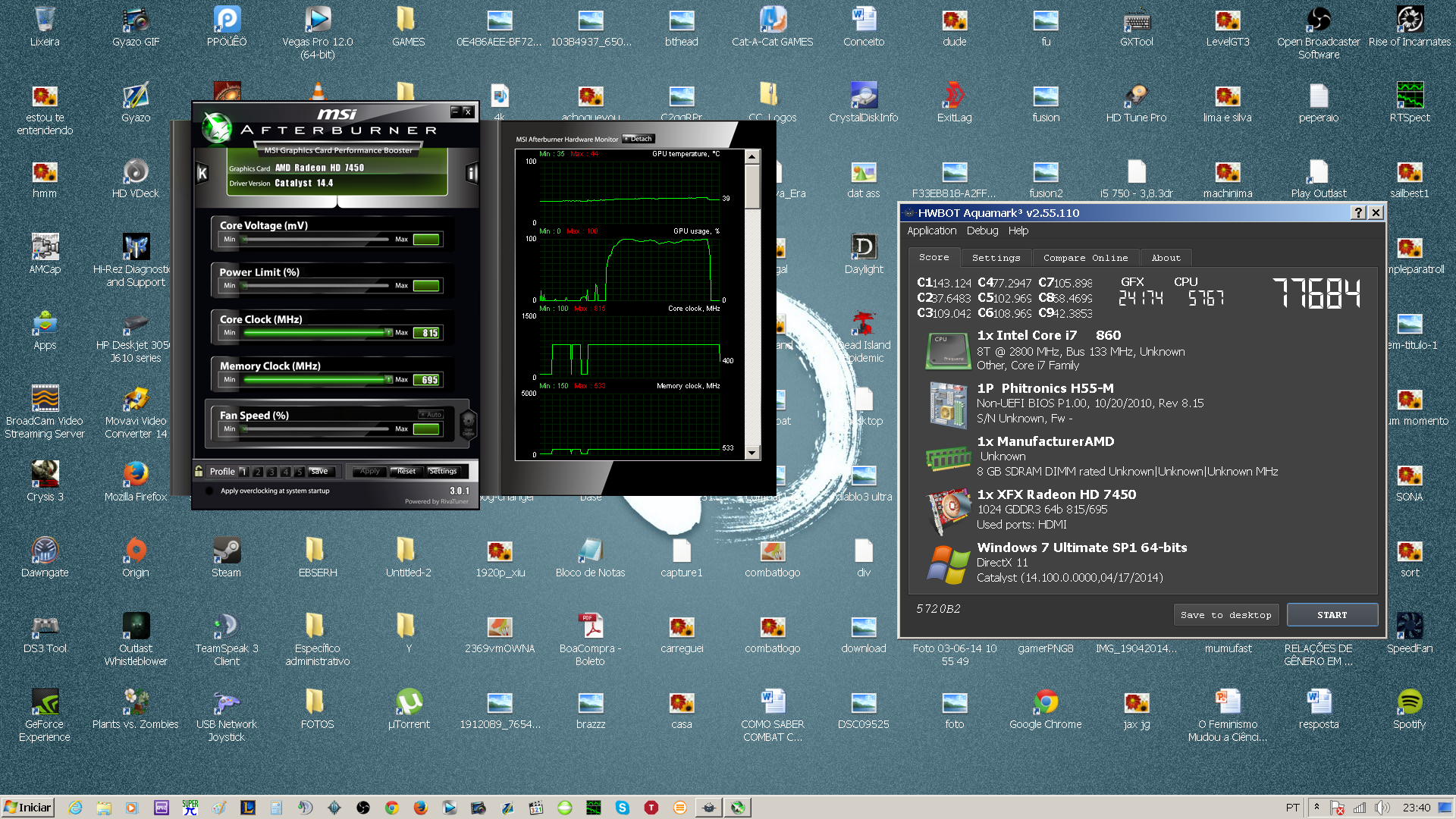This screenshot has height=819, width=1456.
Task: Click hardware monitor scrollbar up arrow
Action: 752,157
